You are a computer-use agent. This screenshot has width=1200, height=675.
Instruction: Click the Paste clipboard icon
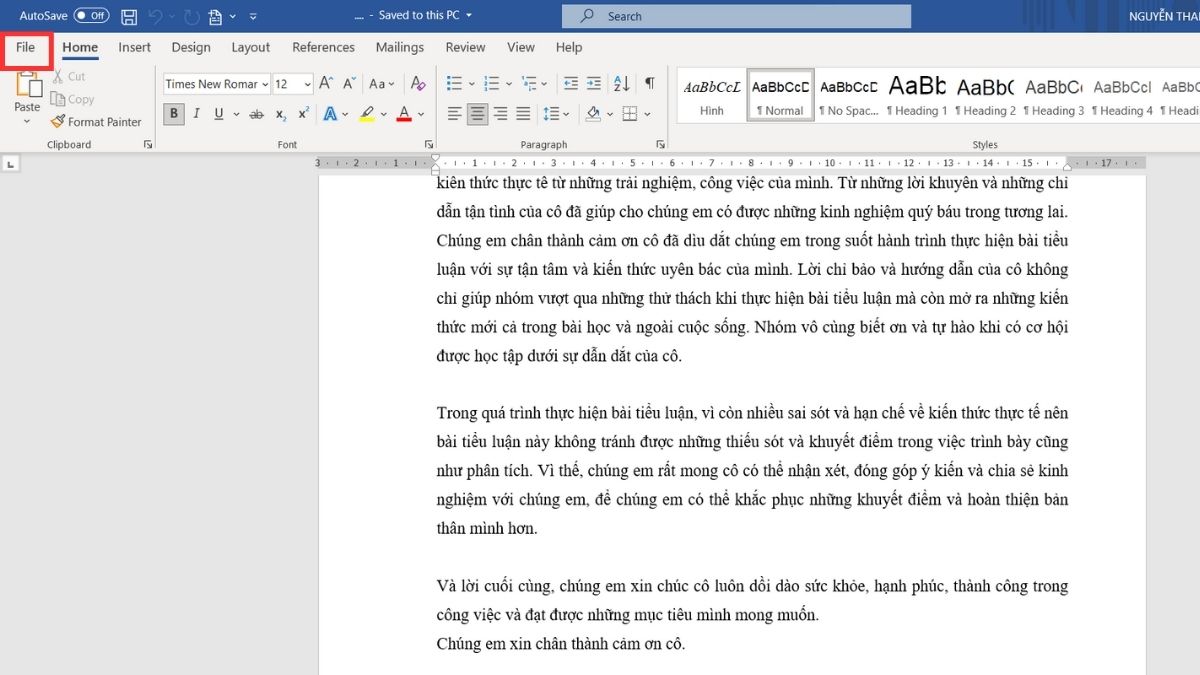pyautogui.click(x=28, y=85)
